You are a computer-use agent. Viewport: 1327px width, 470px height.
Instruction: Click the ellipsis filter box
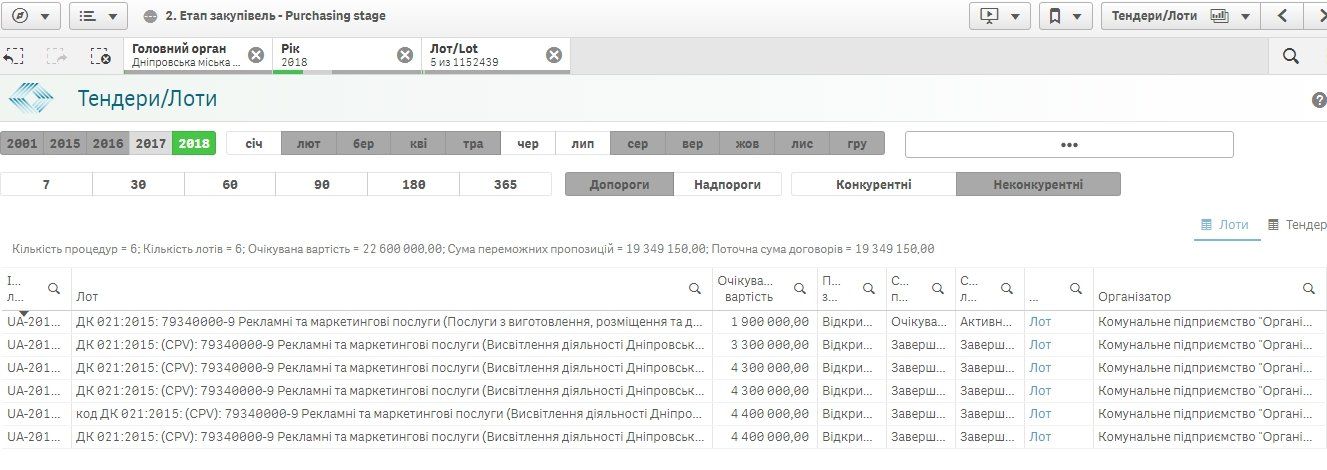(1069, 145)
